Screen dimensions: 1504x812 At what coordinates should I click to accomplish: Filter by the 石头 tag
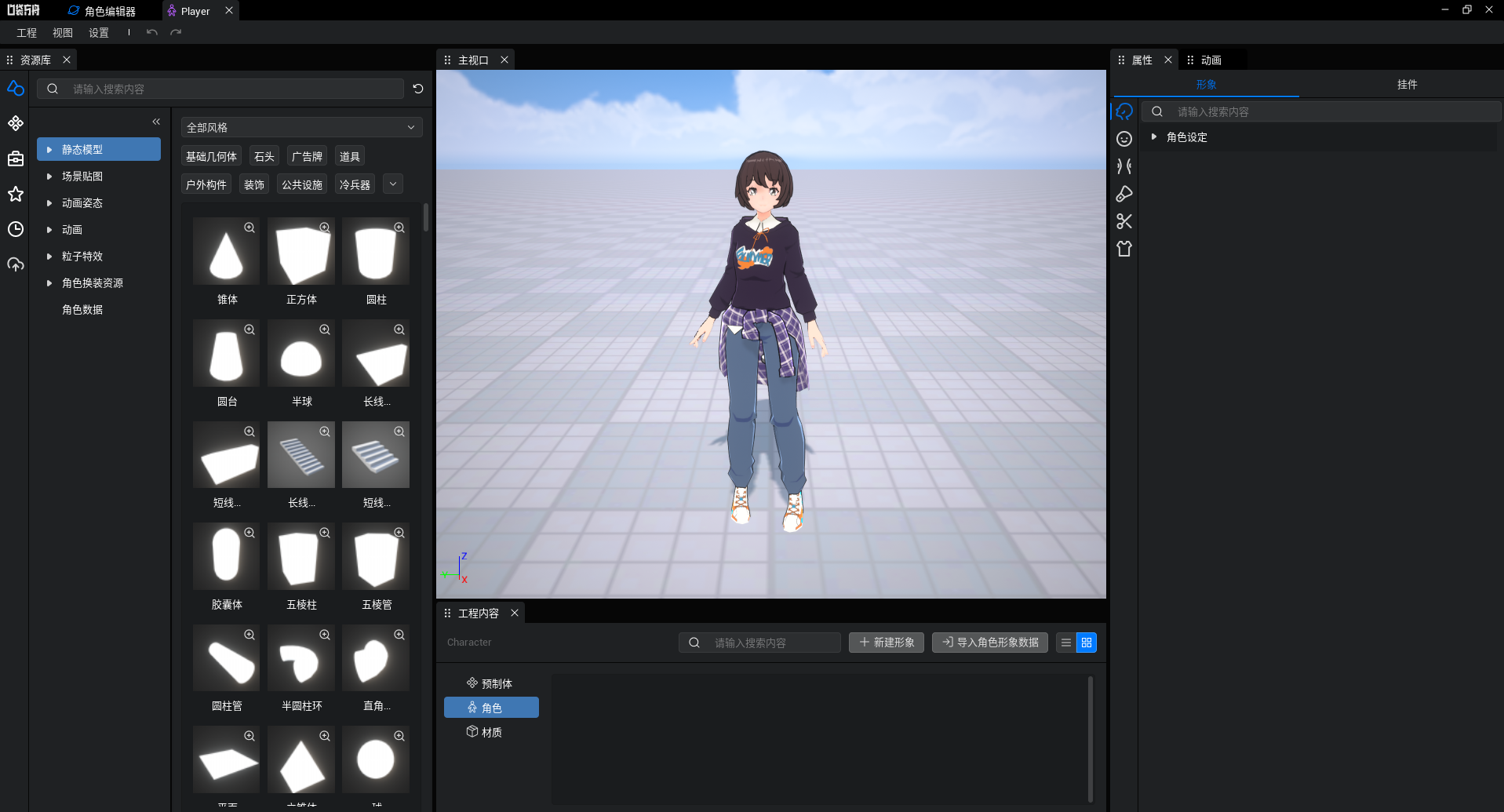click(264, 156)
